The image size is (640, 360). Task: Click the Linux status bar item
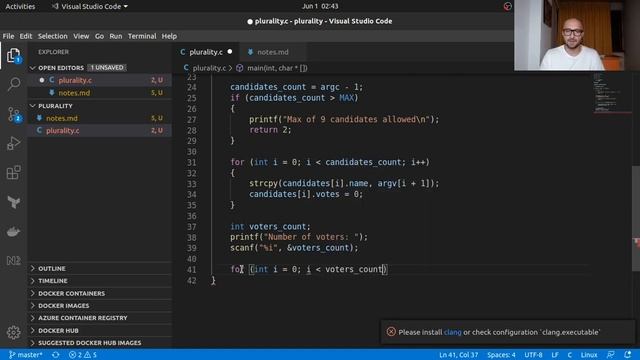(x=589, y=355)
